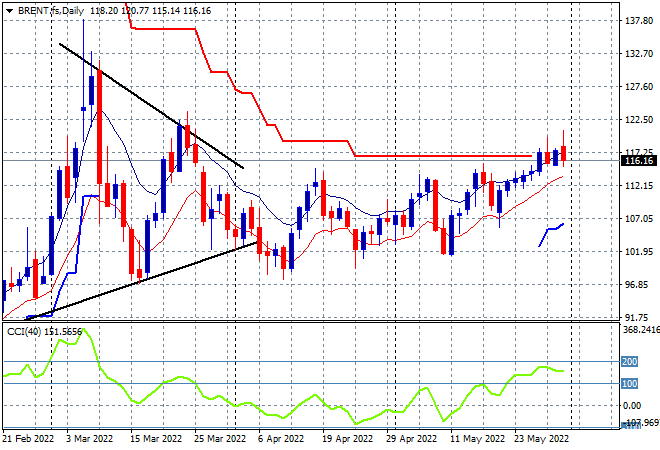Click the 15 Mar 2022 date label
This screenshot has height=450, width=660.
point(156,439)
